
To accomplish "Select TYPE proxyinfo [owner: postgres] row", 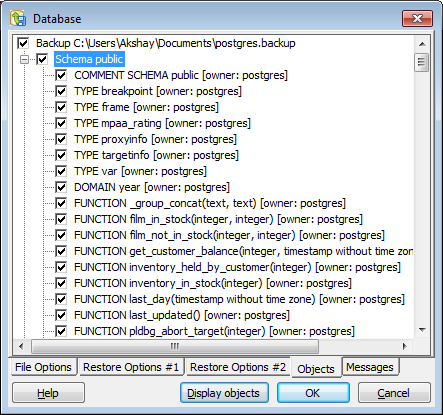I will point(155,139).
